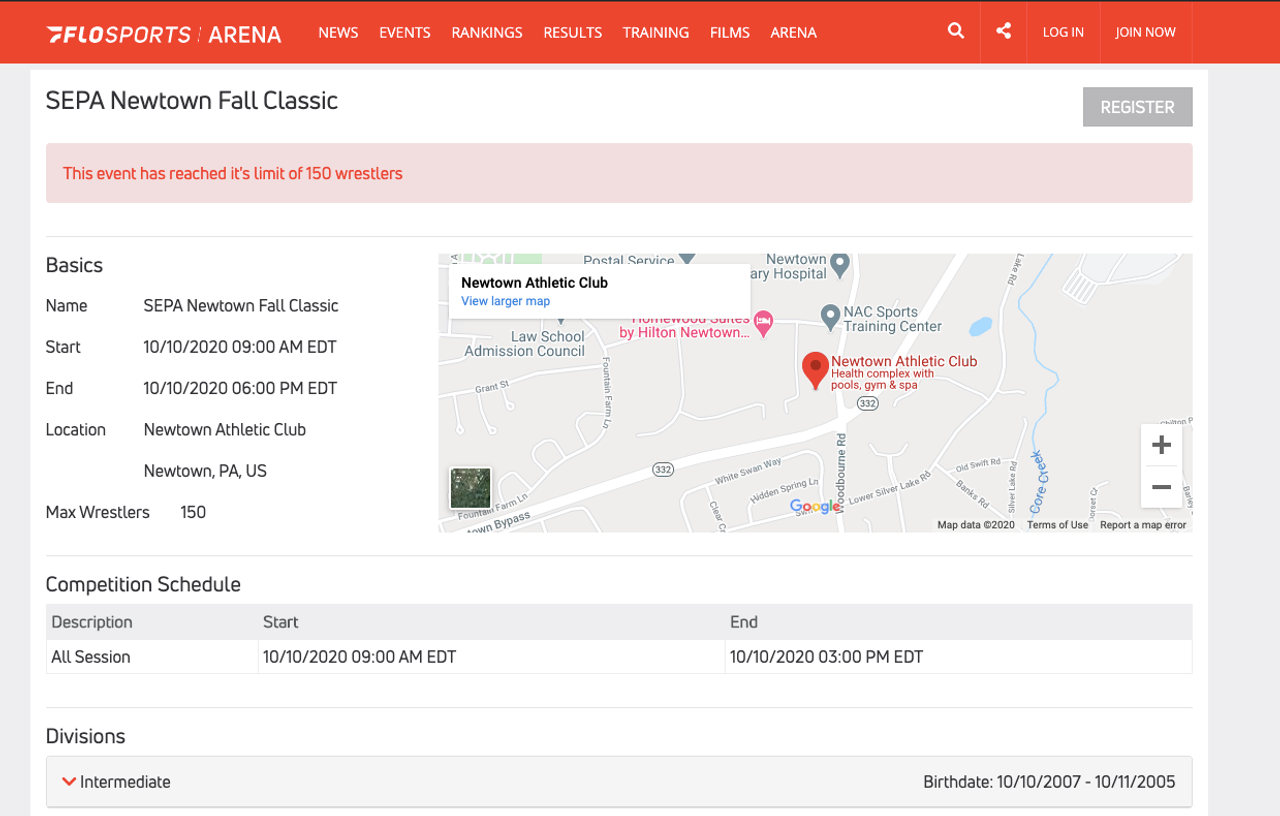Click Report a map error
This screenshot has width=1280, height=816.
tap(1143, 523)
